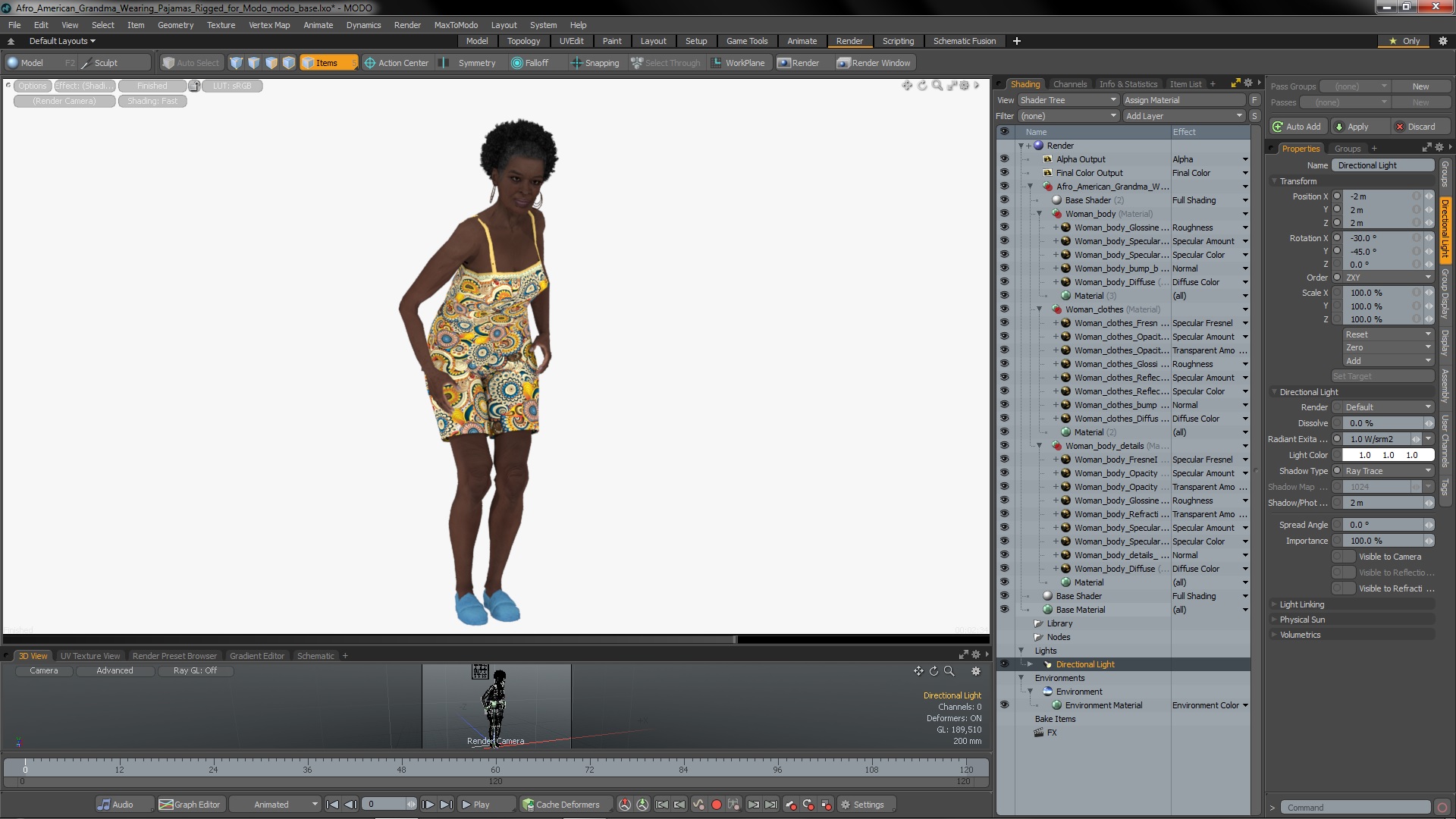Viewport: 1456px width, 819px height.
Task: Open the Shadow Type dropdown
Action: 1388,471
